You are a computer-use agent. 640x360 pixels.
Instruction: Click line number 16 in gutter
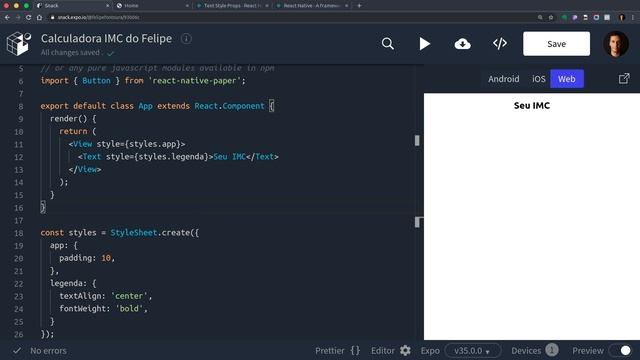click(19, 208)
